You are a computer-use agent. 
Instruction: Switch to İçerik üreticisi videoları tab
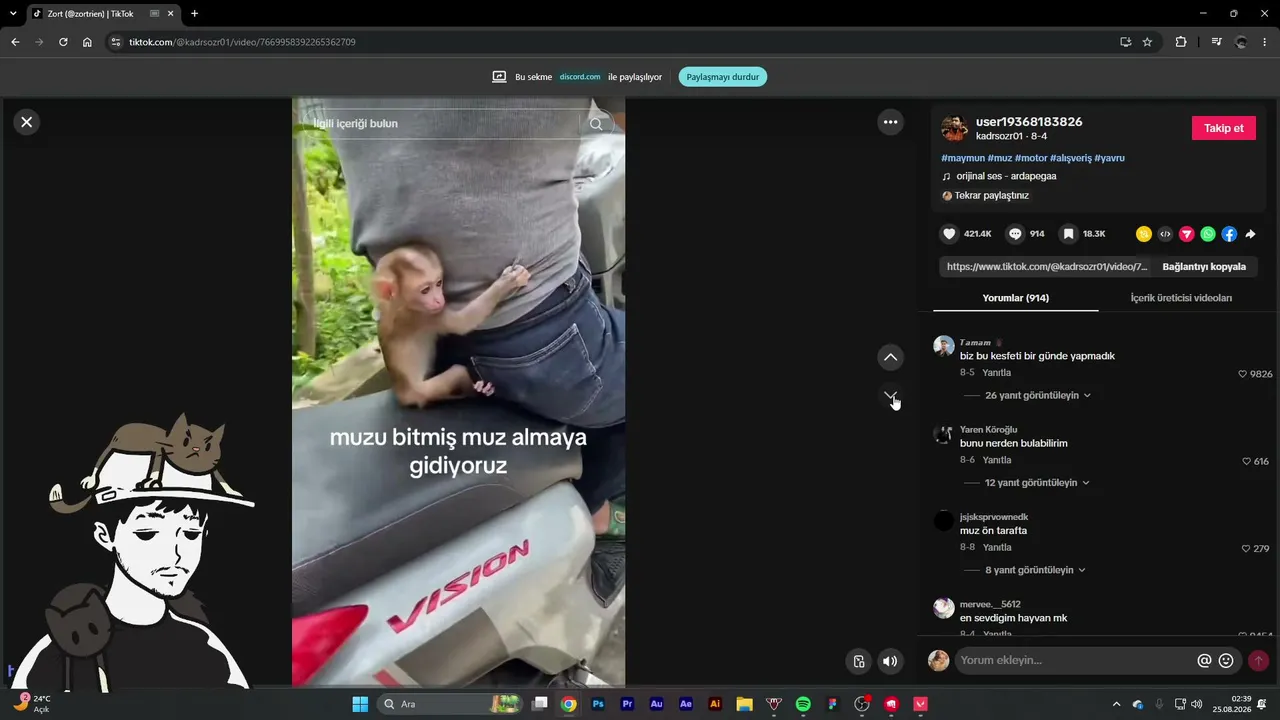coord(1181,298)
